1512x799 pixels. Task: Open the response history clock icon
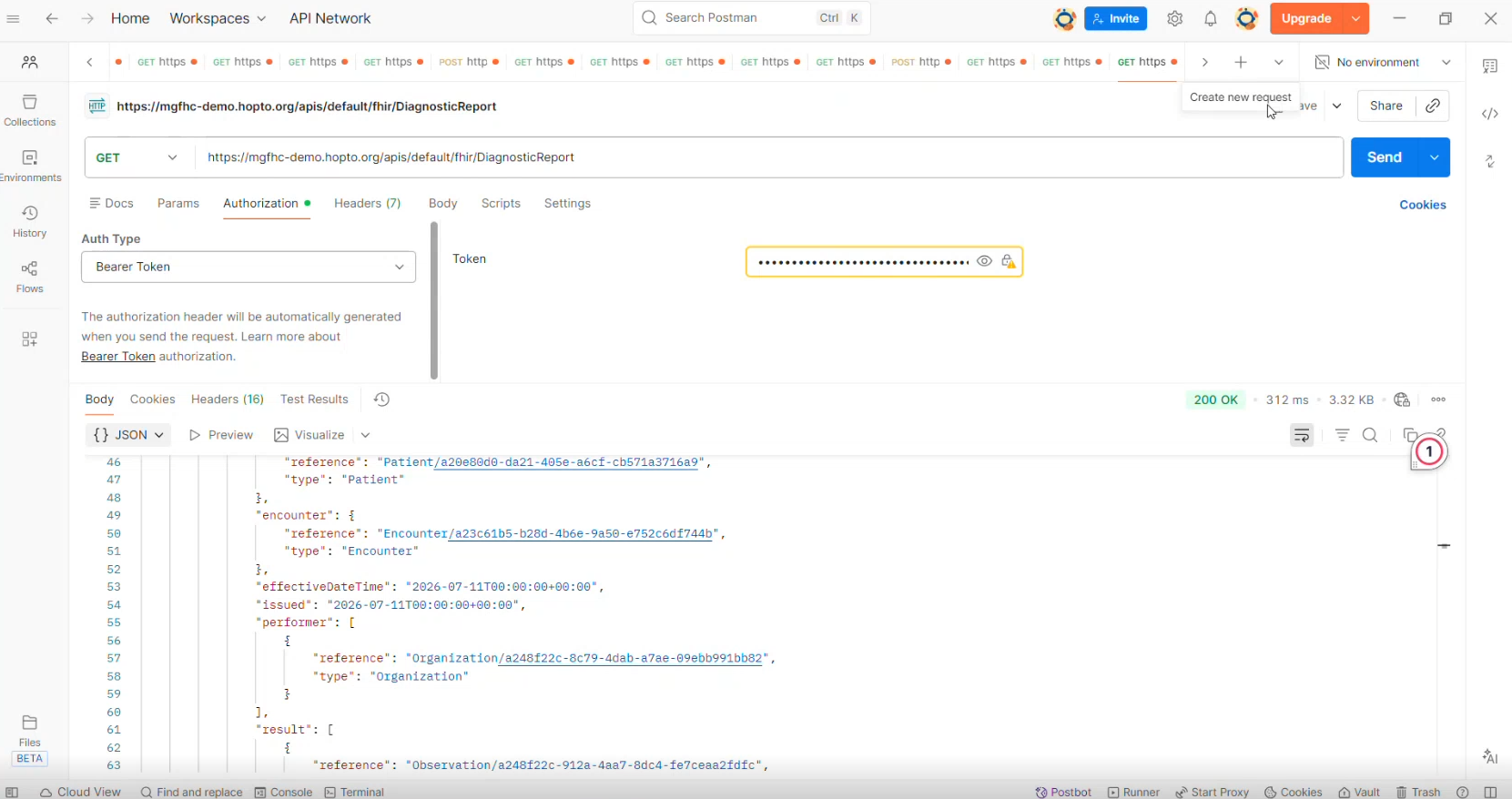tap(382, 399)
